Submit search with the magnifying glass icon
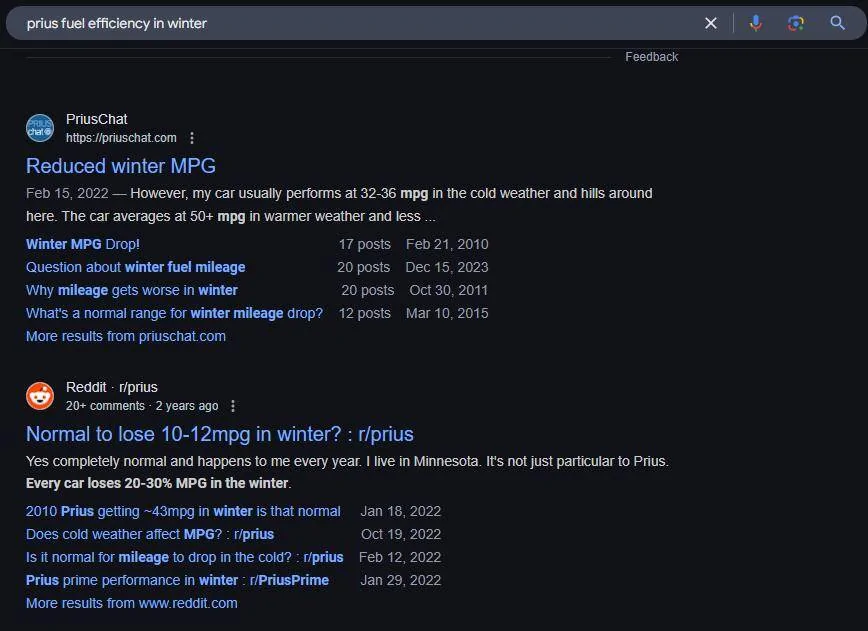 [x=838, y=23]
